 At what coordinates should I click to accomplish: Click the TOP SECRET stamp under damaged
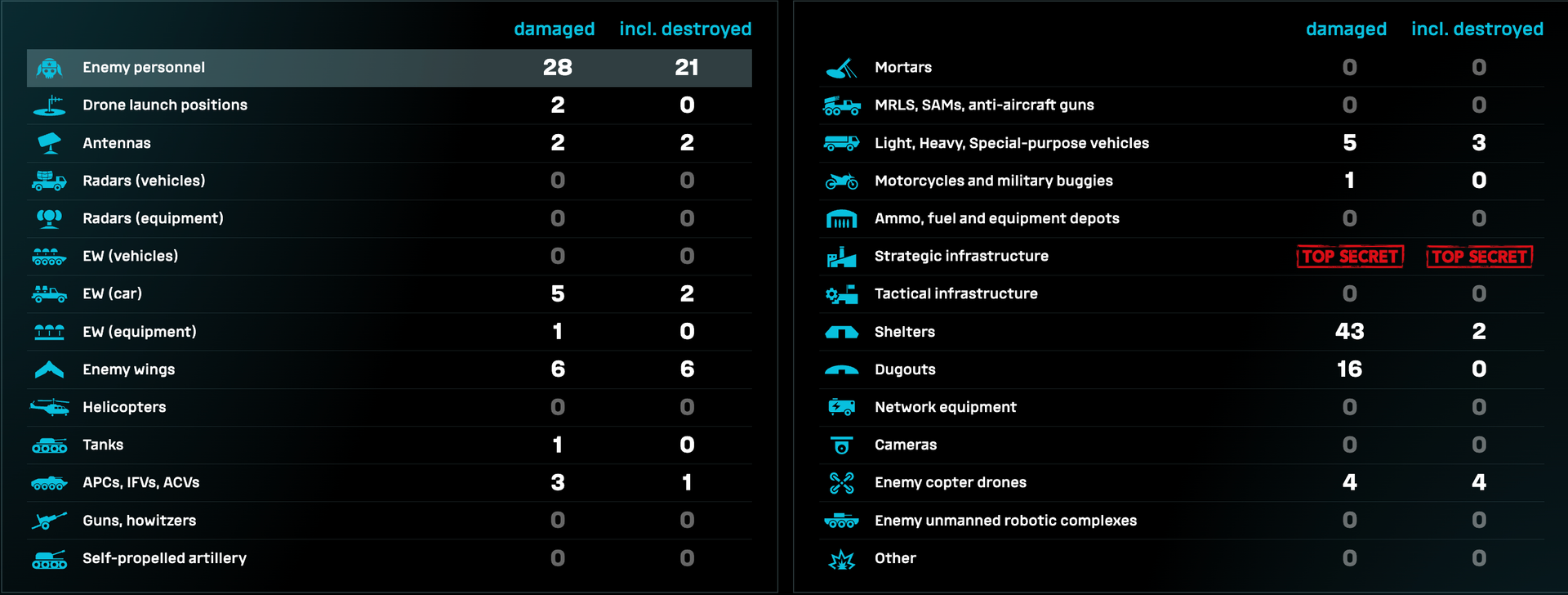1349,257
